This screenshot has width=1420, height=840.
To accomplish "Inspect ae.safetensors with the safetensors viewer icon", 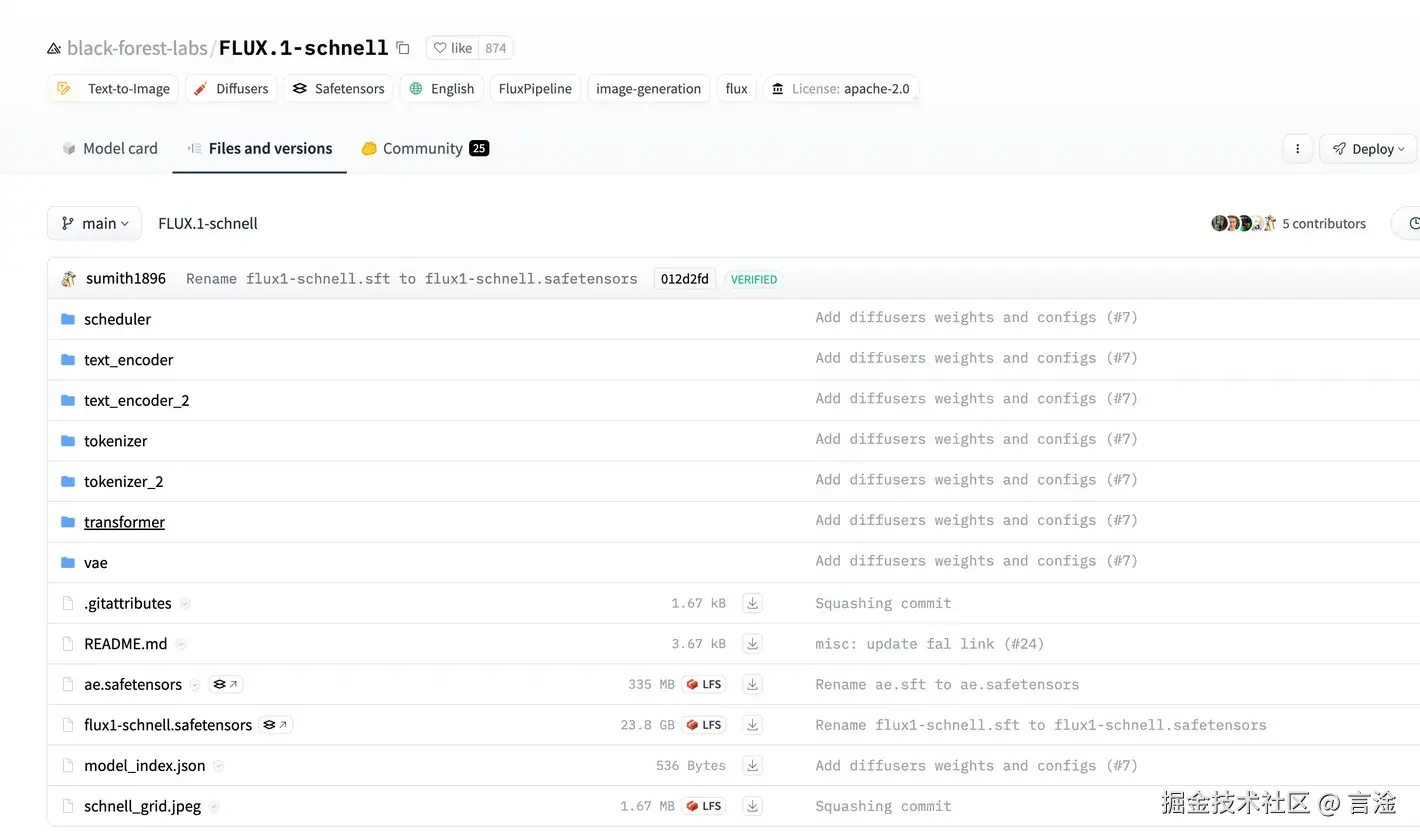I will coord(226,685).
